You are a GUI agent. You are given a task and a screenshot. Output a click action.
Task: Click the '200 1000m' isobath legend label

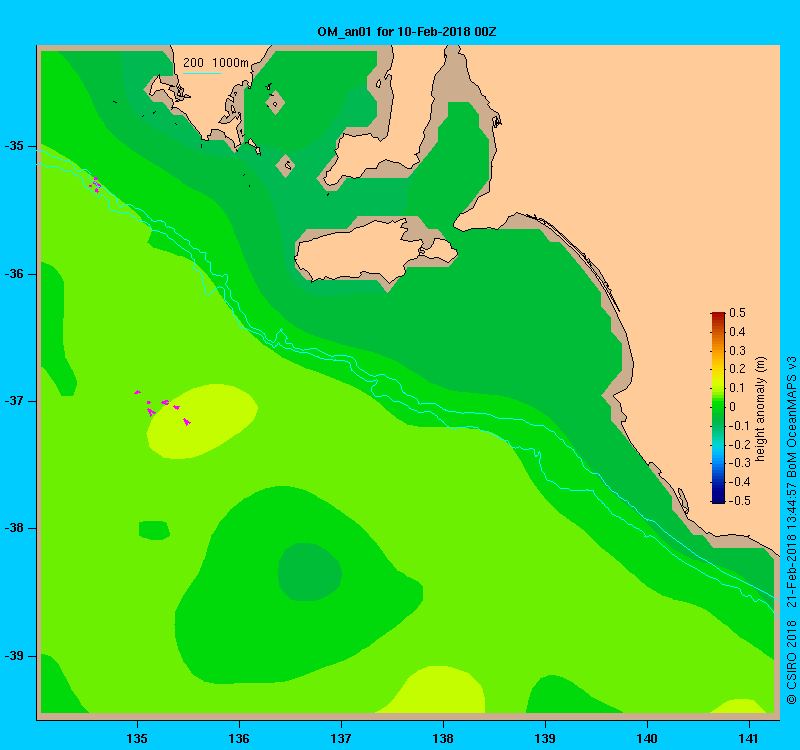pos(216,63)
